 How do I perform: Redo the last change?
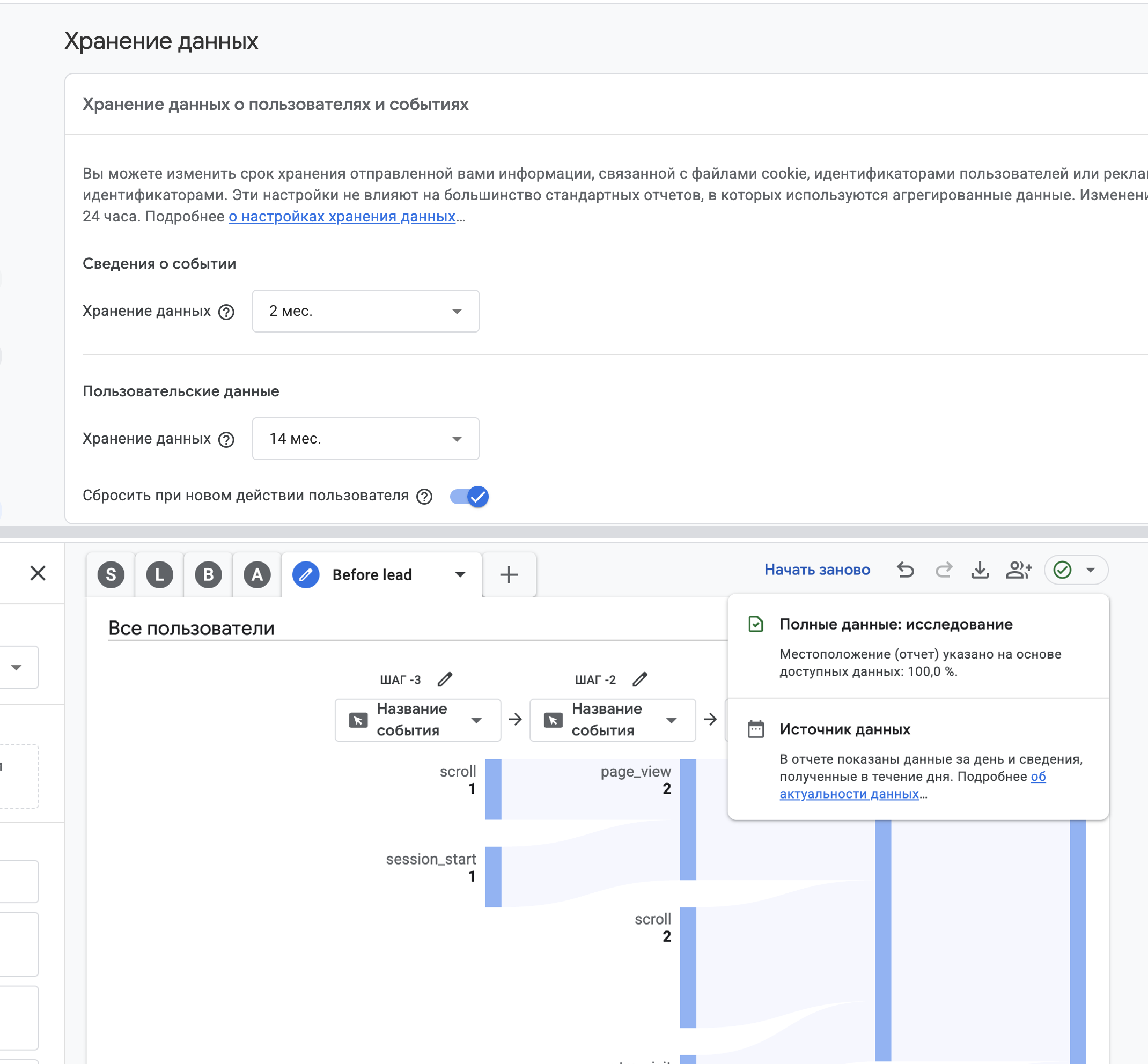click(944, 570)
